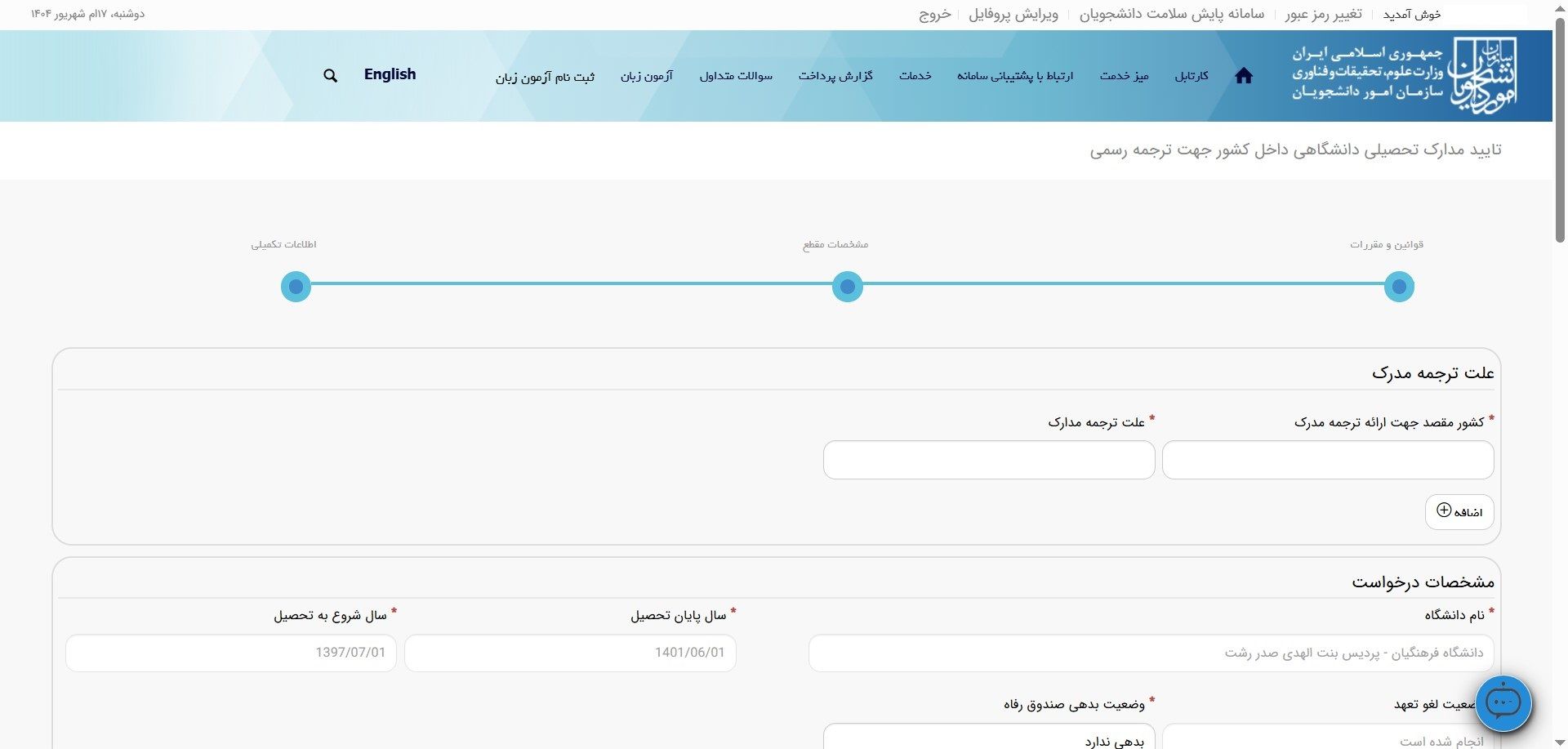The width and height of the screenshot is (1568, 749).
Task: Switch site language to English
Action: pos(390,74)
